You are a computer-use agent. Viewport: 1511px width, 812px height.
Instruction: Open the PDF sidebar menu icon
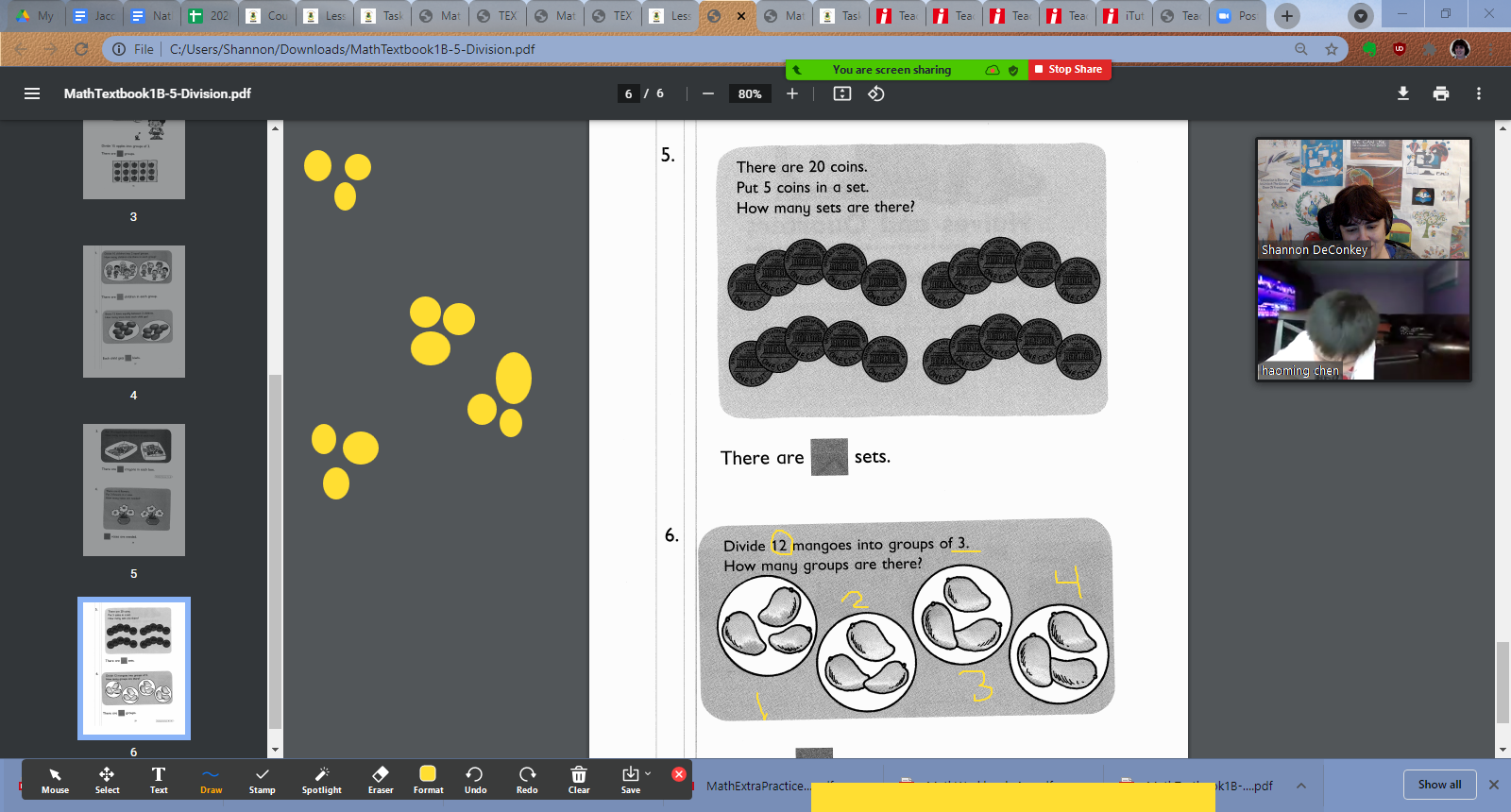coord(32,93)
